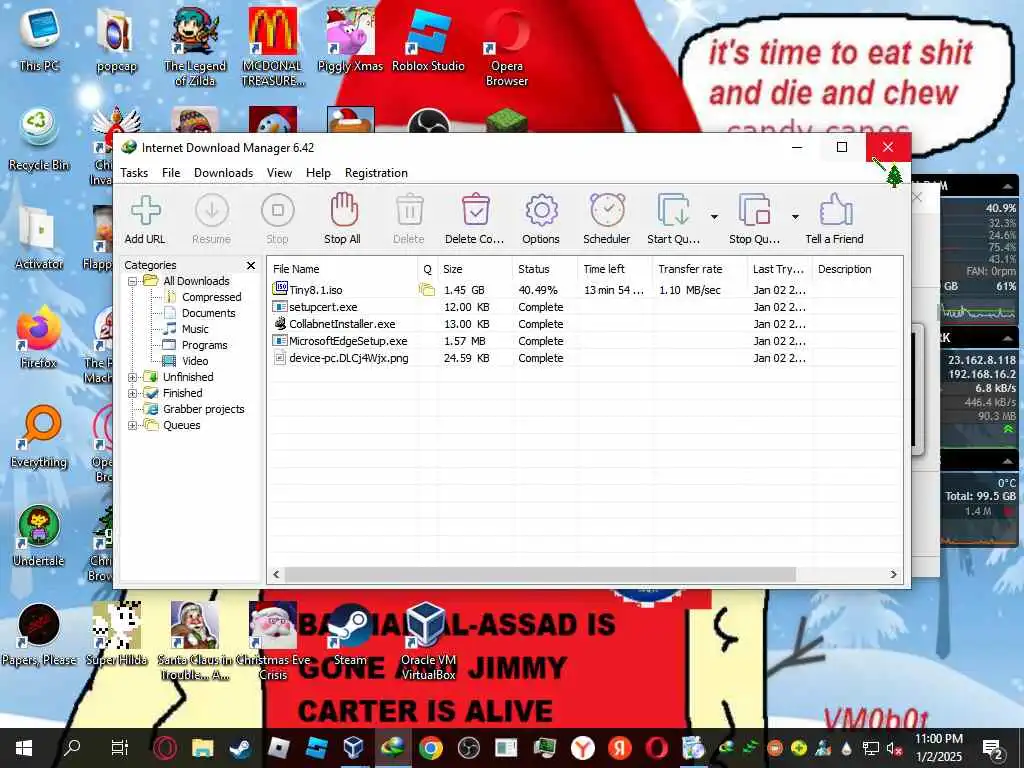This screenshot has width=1024, height=768.
Task: Open the Roblox Studio desktop shortcut
Action: [x=428, y=40]
